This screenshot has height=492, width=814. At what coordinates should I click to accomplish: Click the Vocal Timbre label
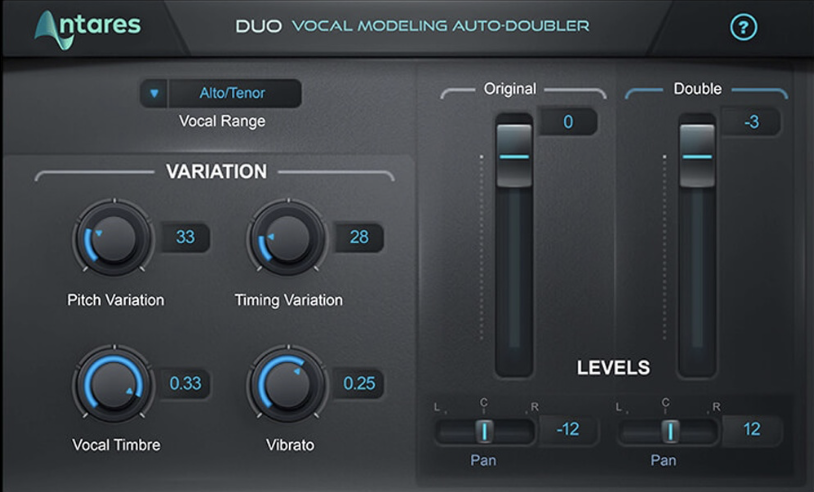(116, 445)
